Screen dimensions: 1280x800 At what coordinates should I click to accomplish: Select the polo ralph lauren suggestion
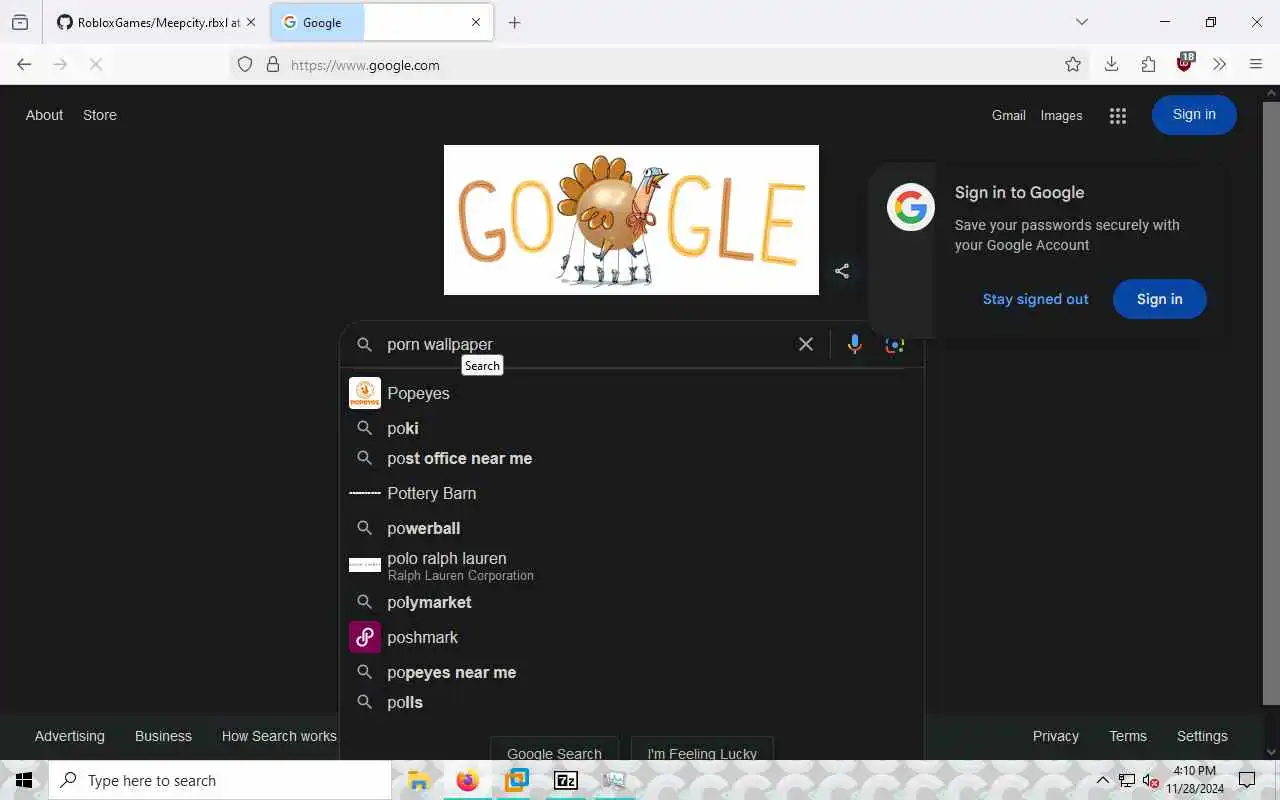click(632, 565)
